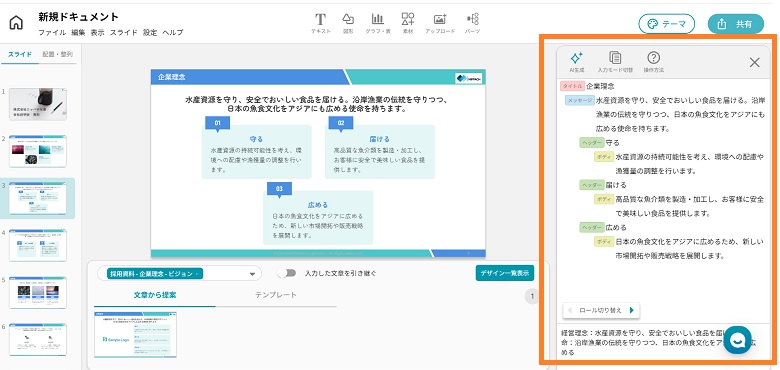Image resolution: width=780 pixels, height=370 pixels.
Task: Open the パーツ parts tool
Action: (473, 23)
